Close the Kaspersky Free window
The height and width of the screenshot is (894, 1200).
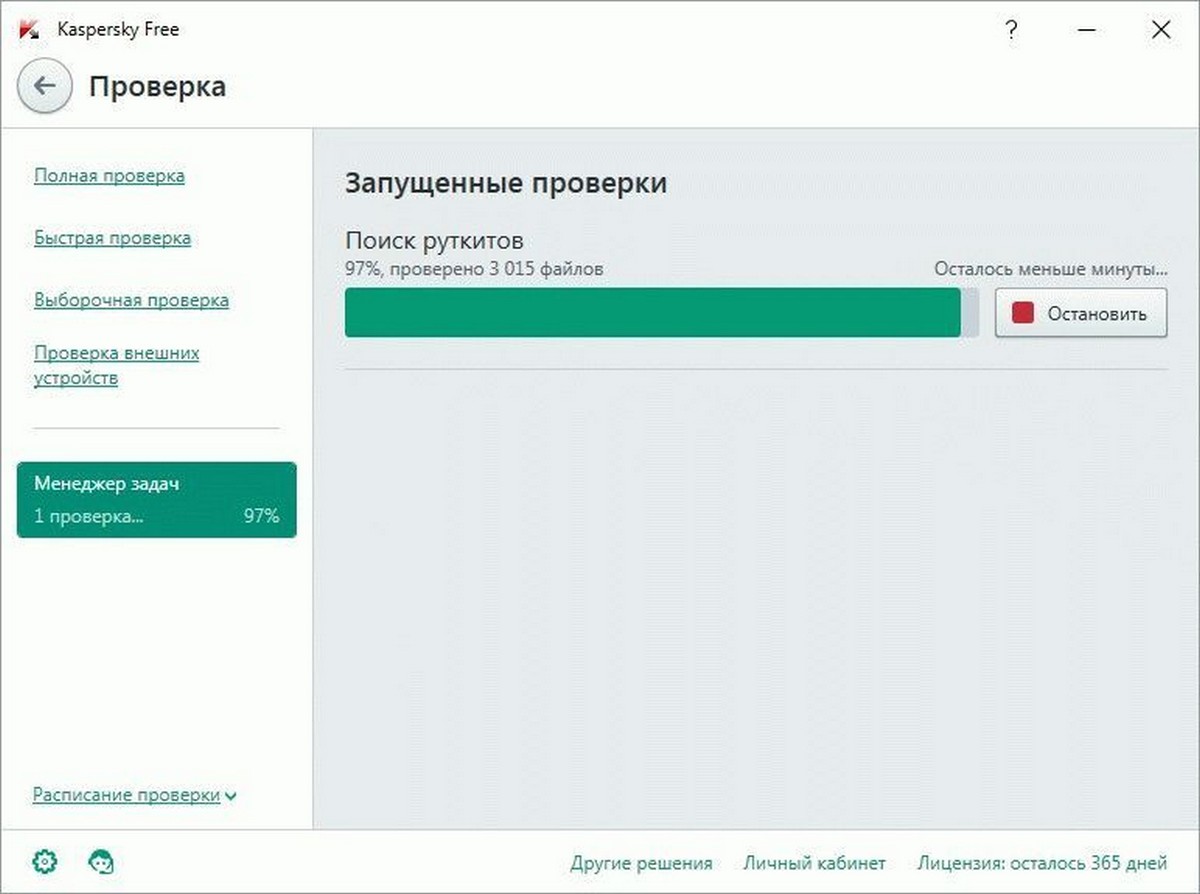tap(1161, 30)
